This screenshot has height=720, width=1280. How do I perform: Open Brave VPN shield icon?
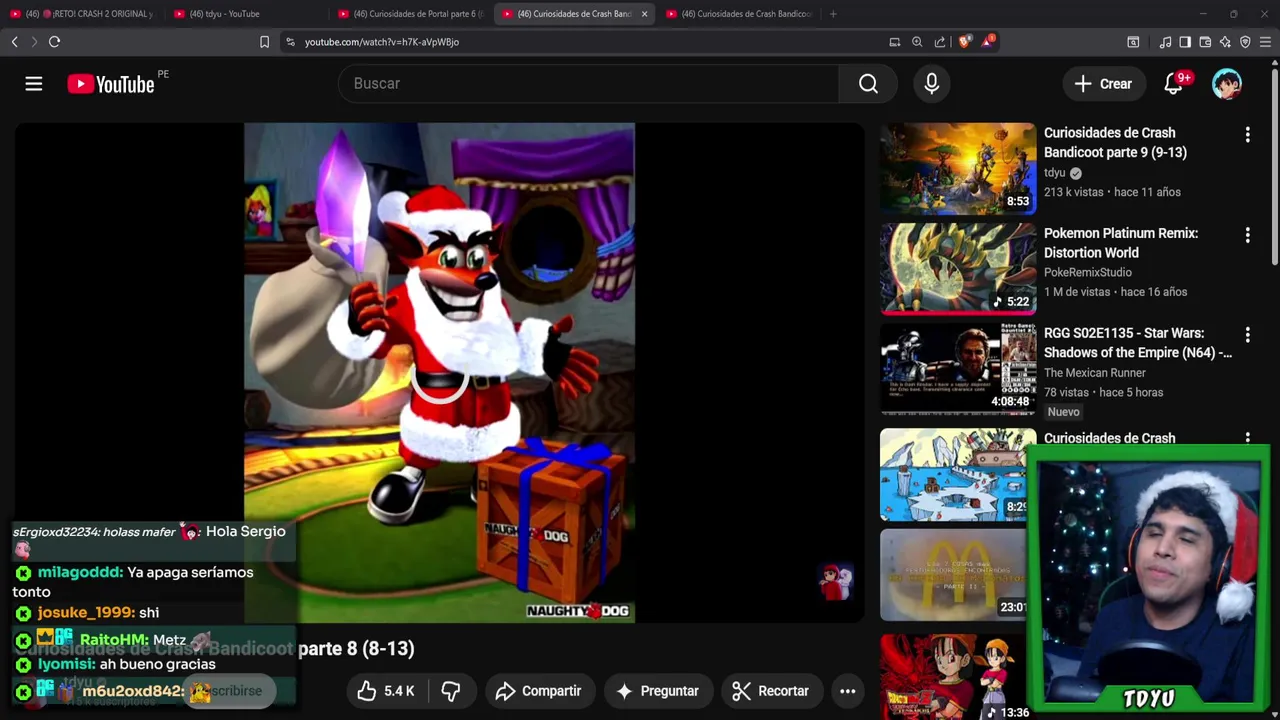pos(1245,42)
